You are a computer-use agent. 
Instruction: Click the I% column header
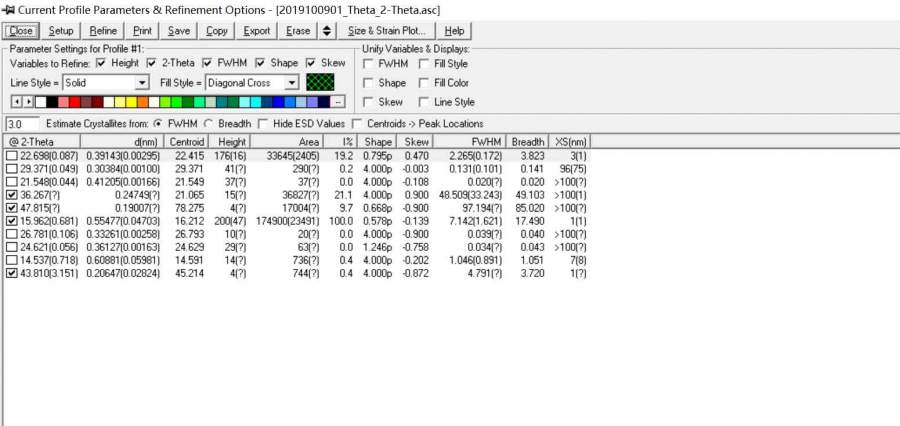(x=340, y=141)
